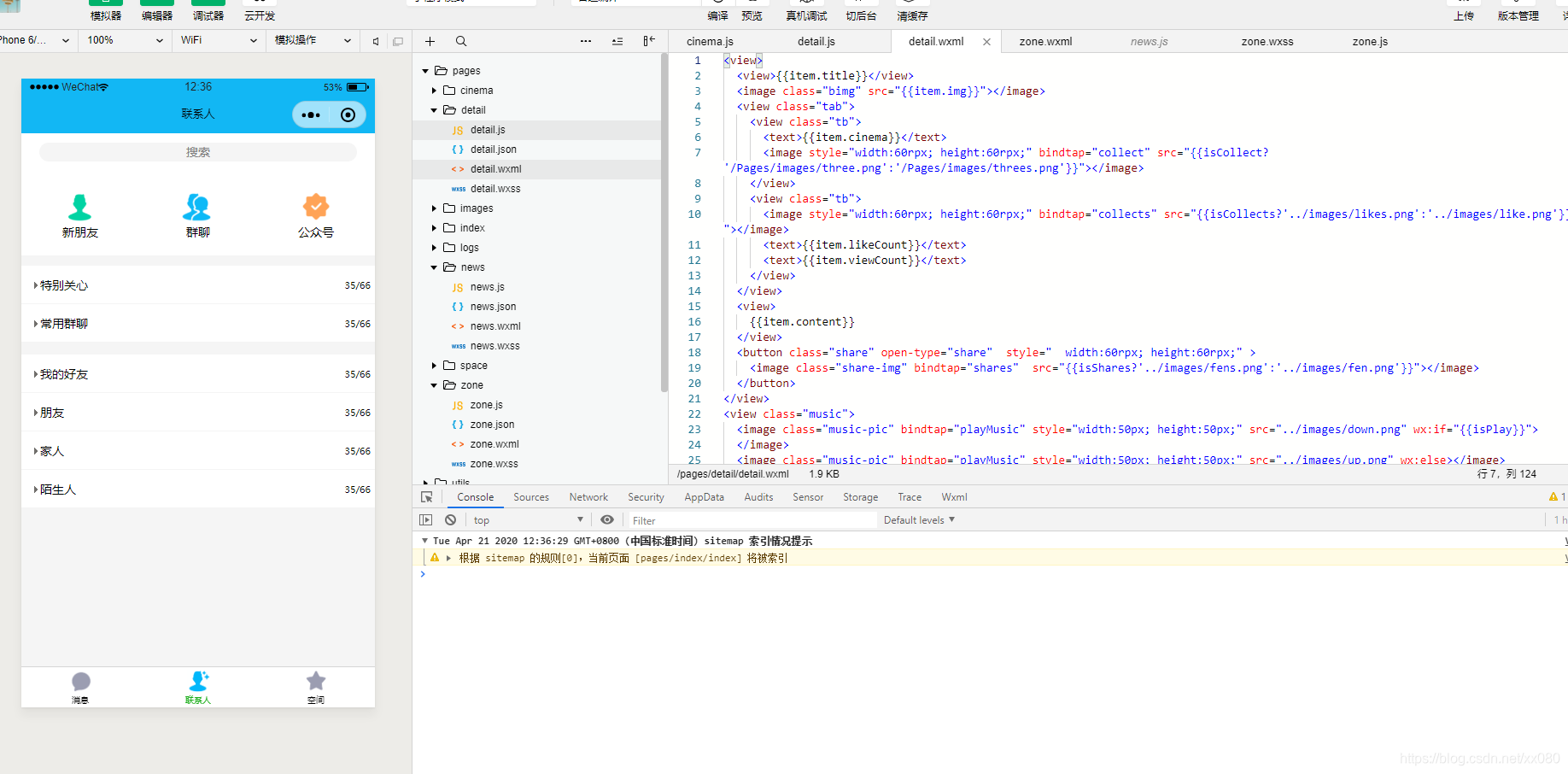This screenshot has width=1568, height=774.
Task: Open Storage devtools tab
Action: [860, 497]
